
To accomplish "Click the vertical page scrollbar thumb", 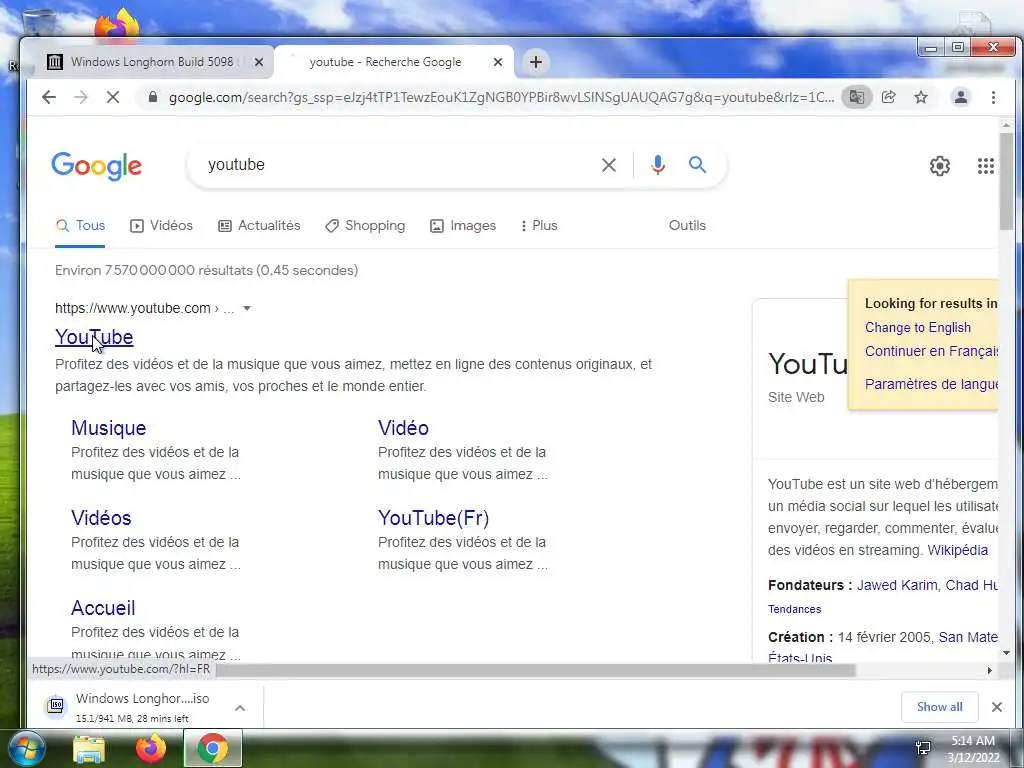I will [x=1006, y=181].
